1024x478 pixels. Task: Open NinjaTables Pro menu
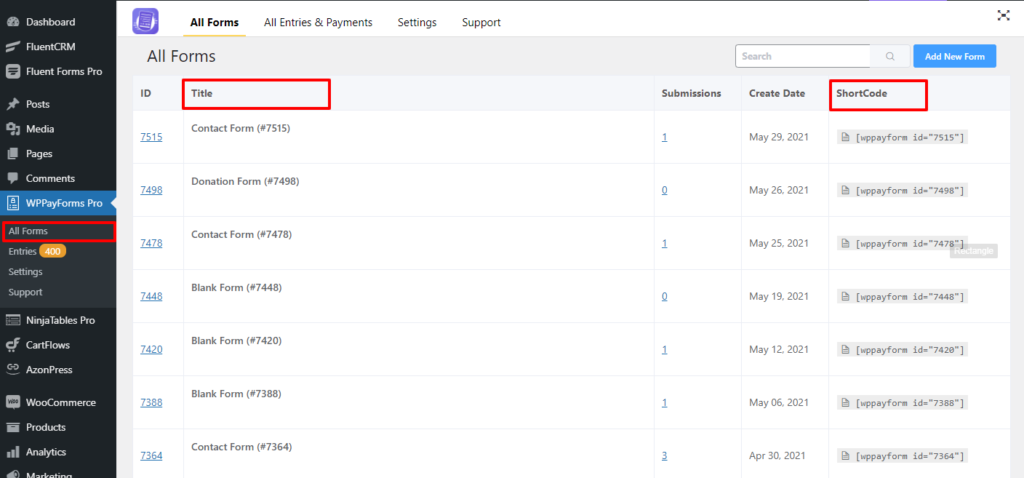point(59,320)
